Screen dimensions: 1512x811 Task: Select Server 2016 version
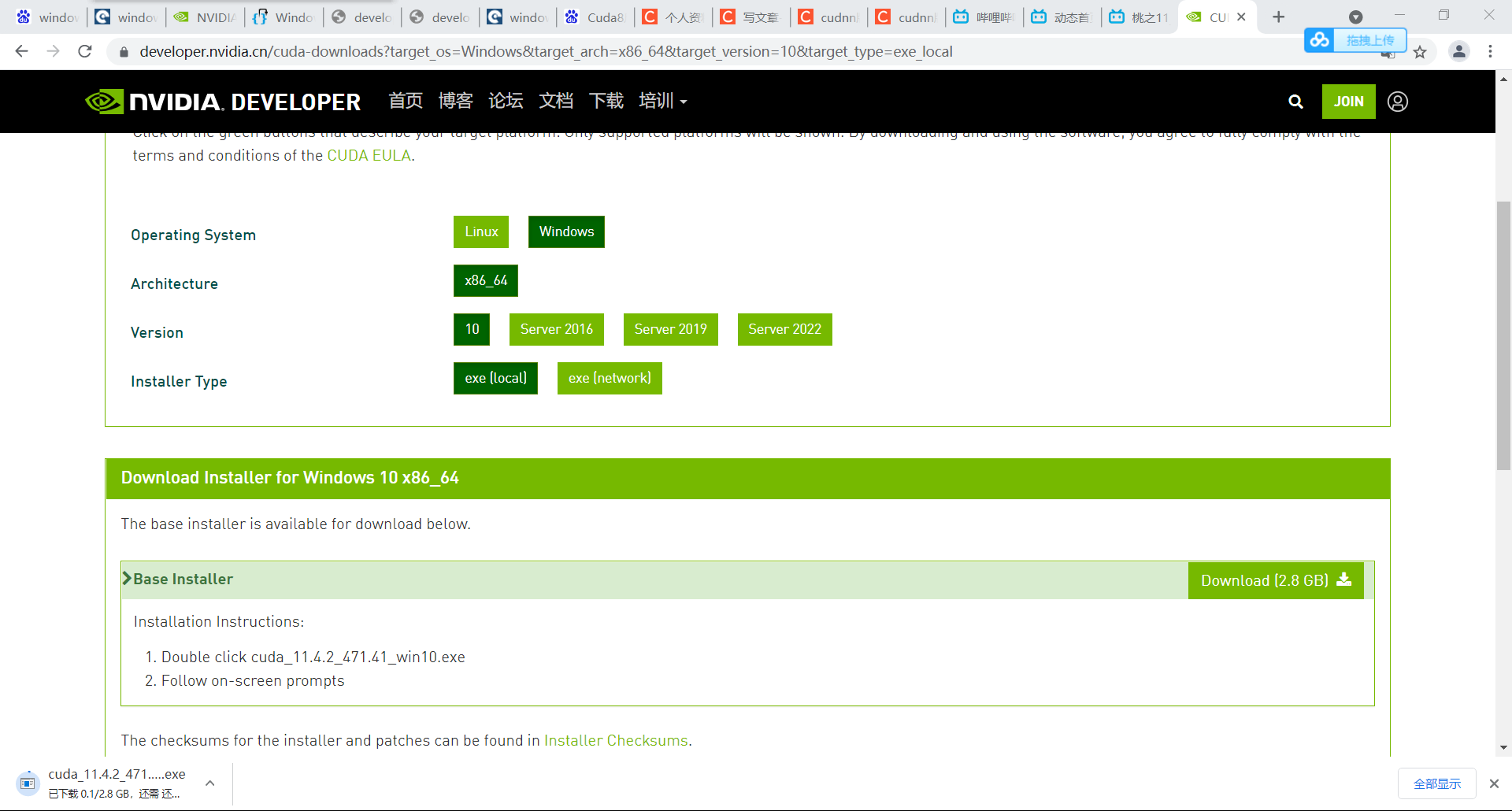click(557, 329)
